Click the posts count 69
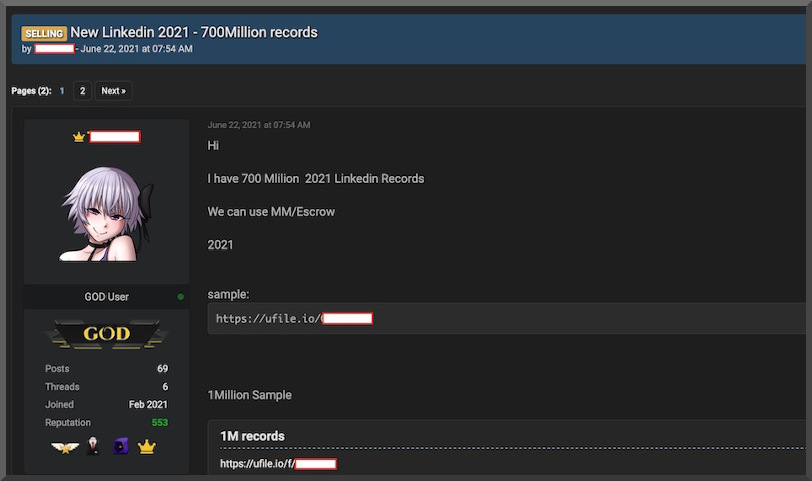Viewport: 812px width, 481px height. (162, 369)
